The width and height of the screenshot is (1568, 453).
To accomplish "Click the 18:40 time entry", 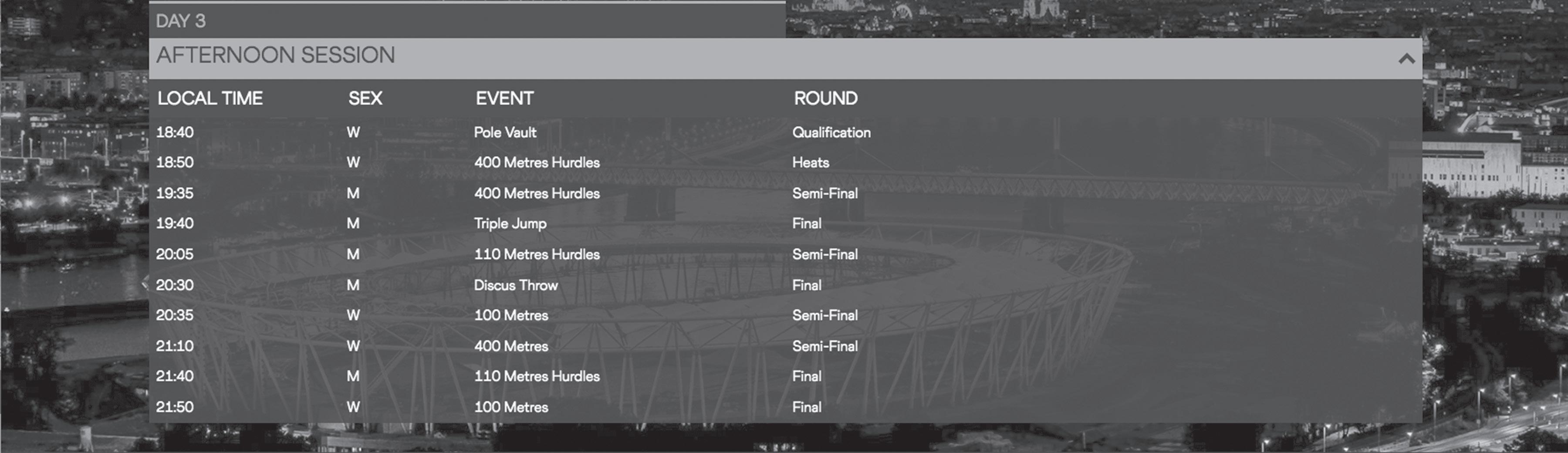I will pyautogui.click(x=175, y=132).
